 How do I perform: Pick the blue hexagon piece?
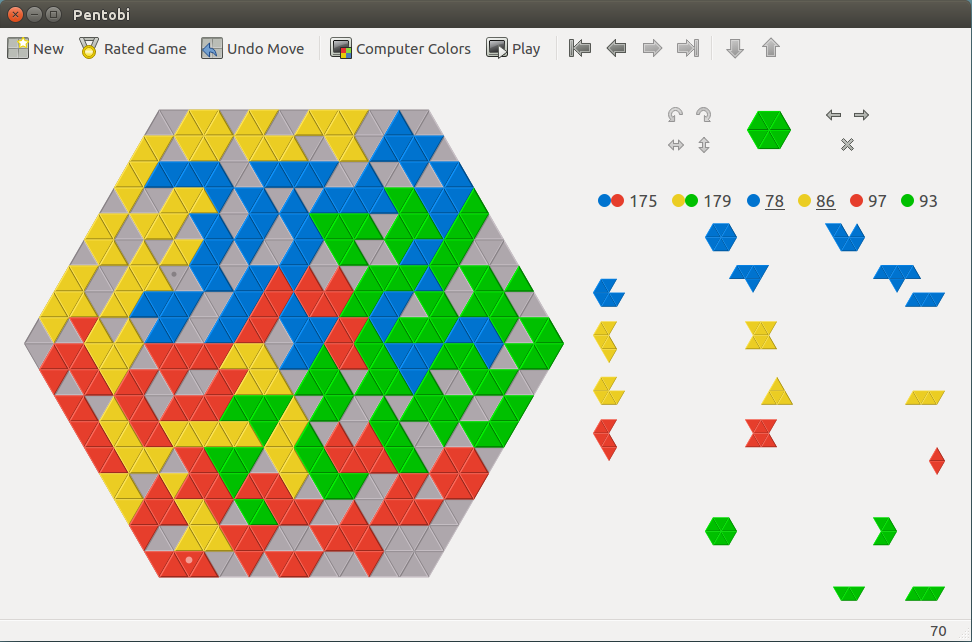click(x=720, y=237)
